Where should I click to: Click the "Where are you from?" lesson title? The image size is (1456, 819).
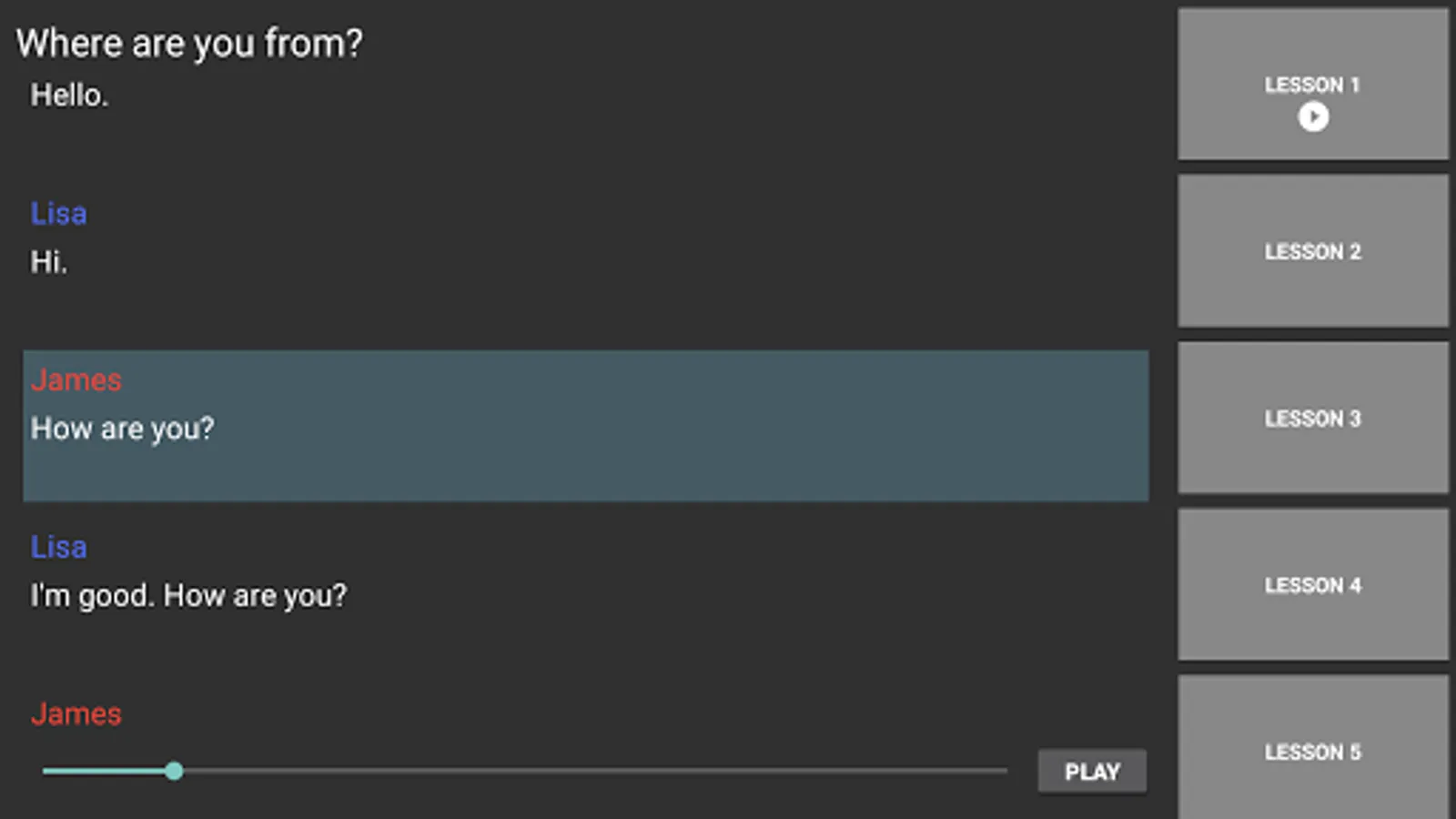pos(189,44)
